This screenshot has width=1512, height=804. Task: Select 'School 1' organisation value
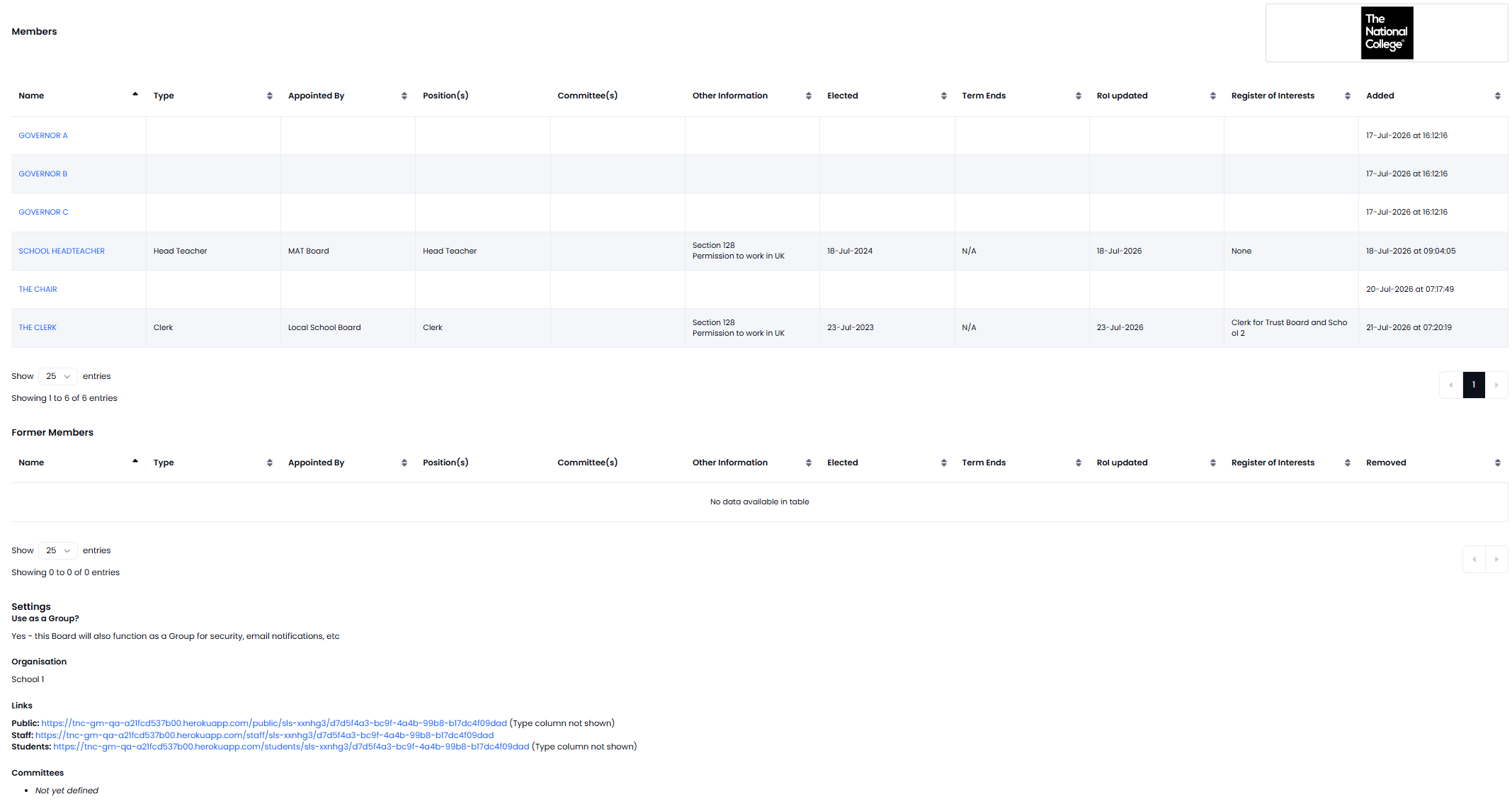(28, 679)
